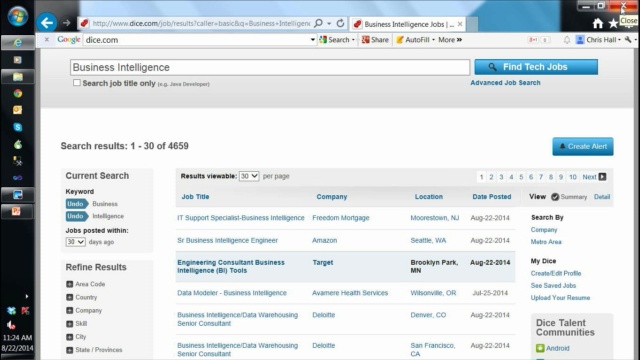Click Google toolbar Share button
The image size is (640, 360).
click(375, 40)
